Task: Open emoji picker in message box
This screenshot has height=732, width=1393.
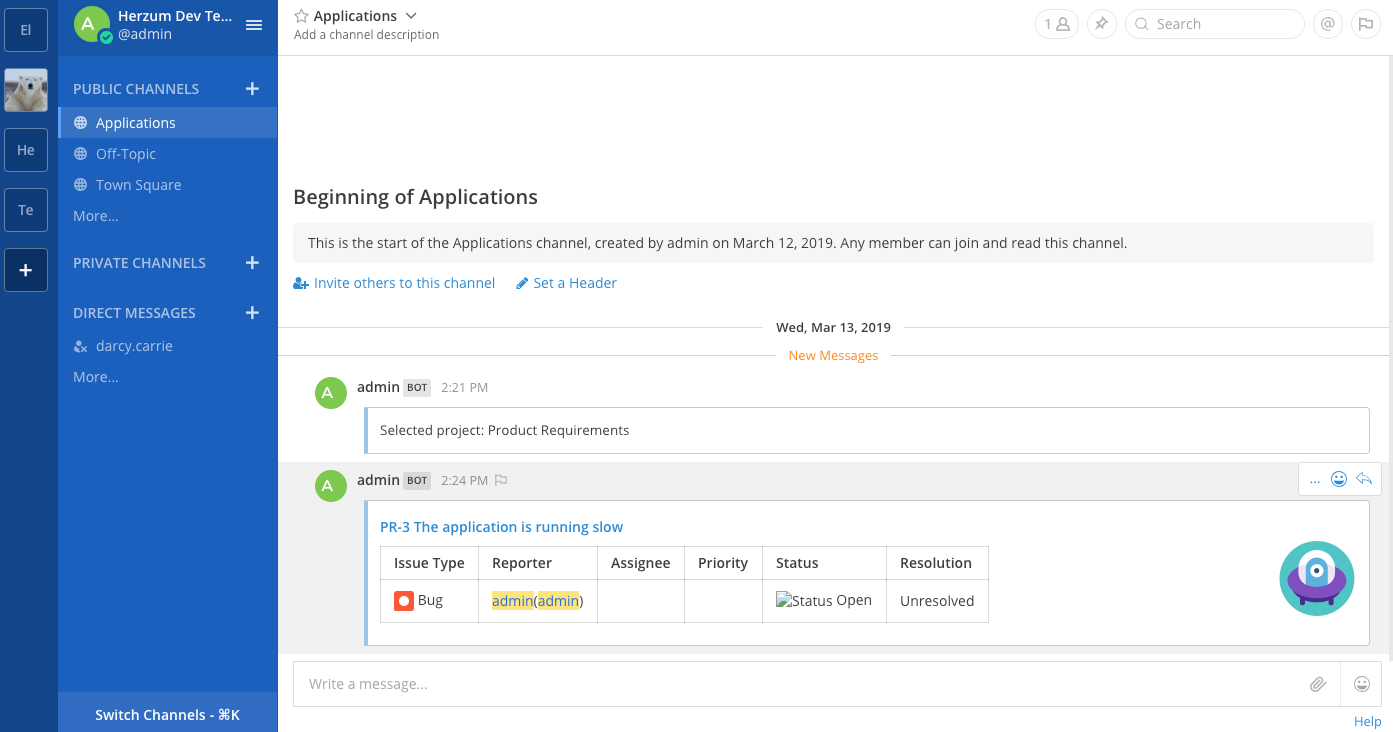Action: tap(1361, 684)
